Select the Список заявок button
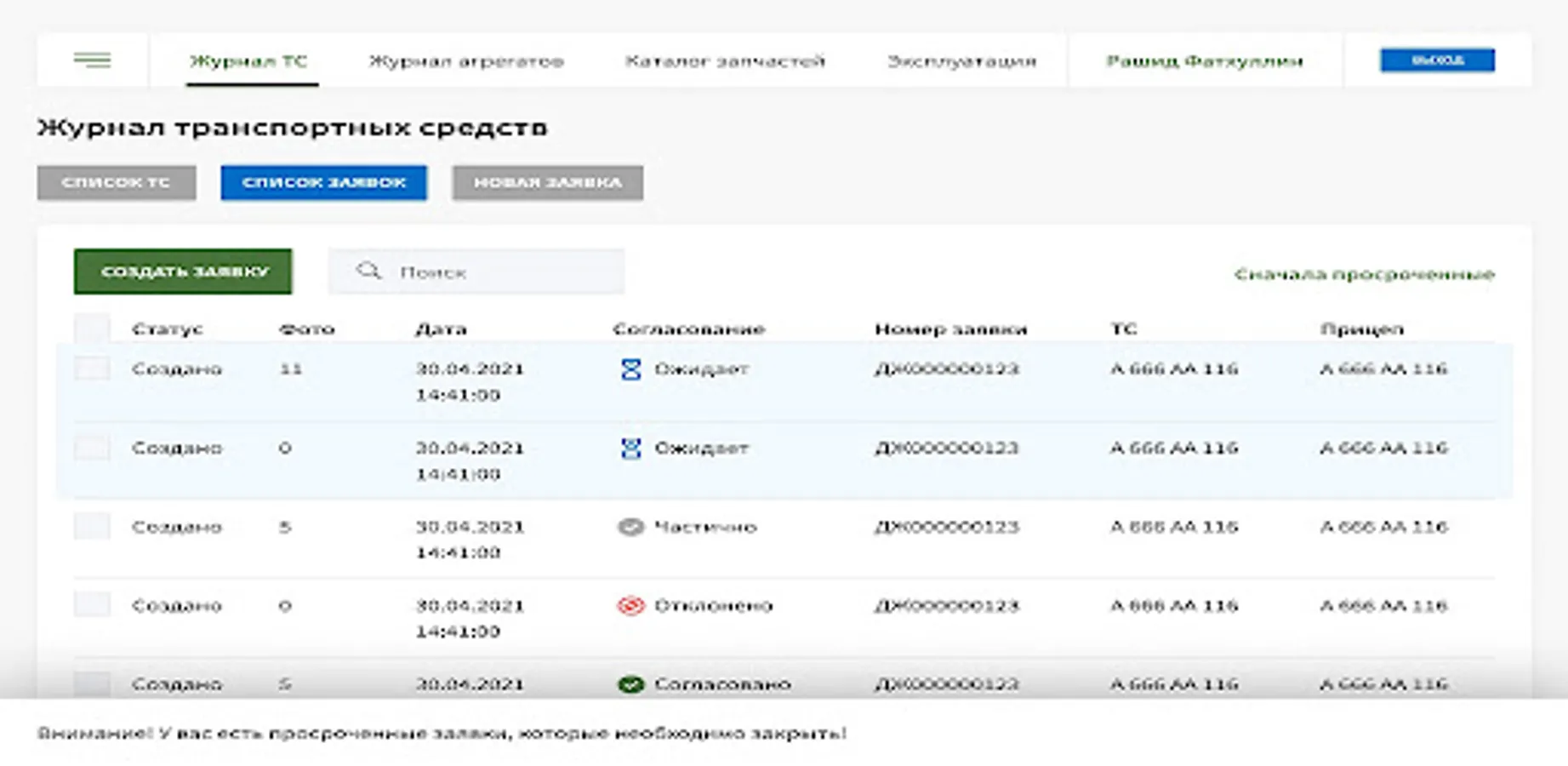The image size is (1568, 766). tap(323, 182)
